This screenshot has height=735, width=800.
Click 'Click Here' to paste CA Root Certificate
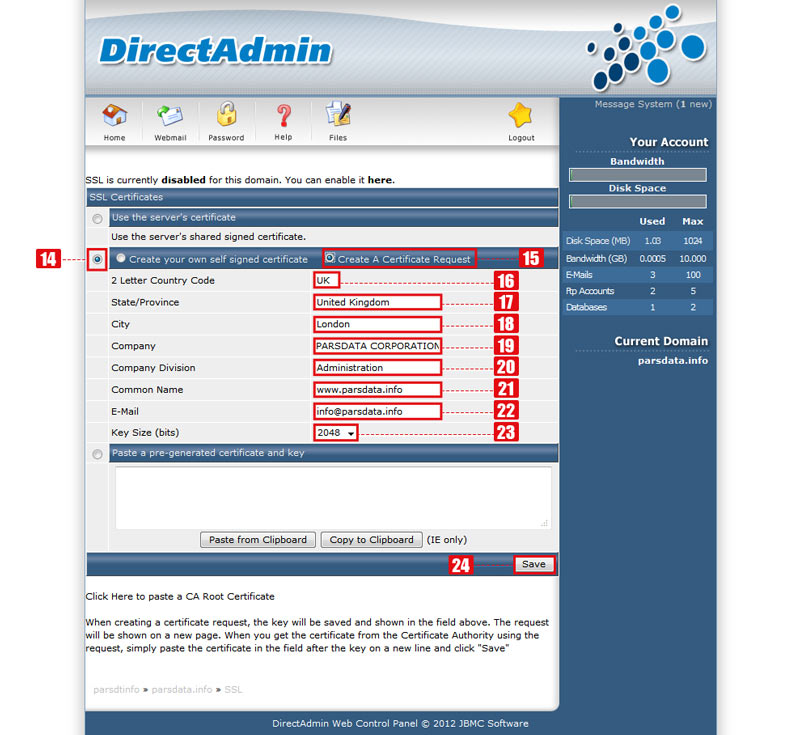(109, 596)
